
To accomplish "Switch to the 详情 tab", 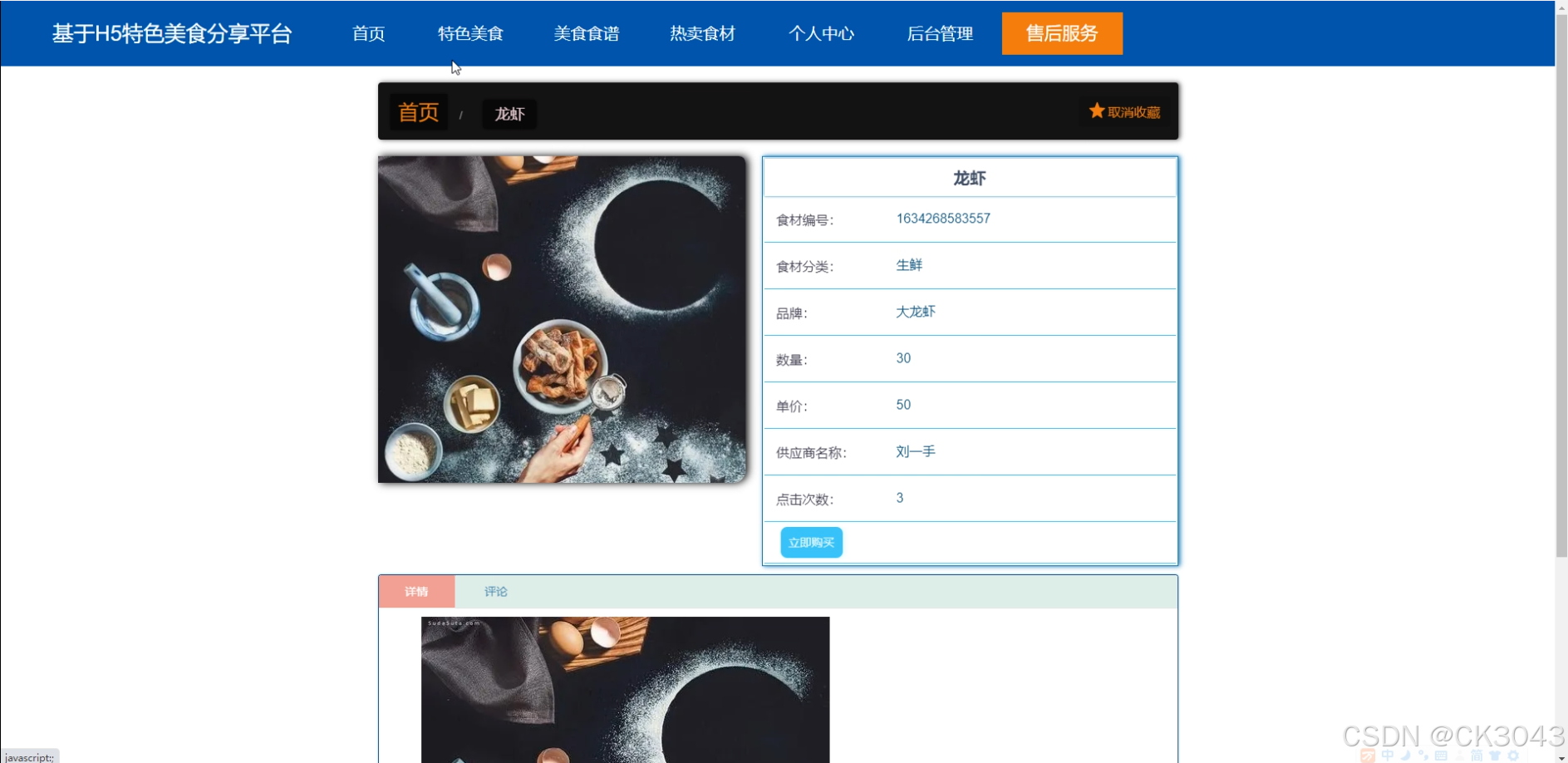I will coord(416,592).
